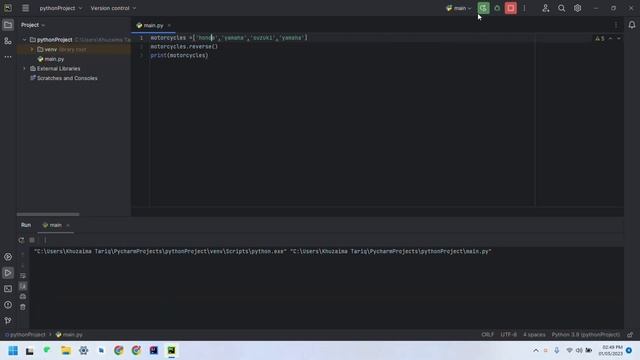
Task: Open editor tab options ellipsis
Action: (x=616, y=25)
